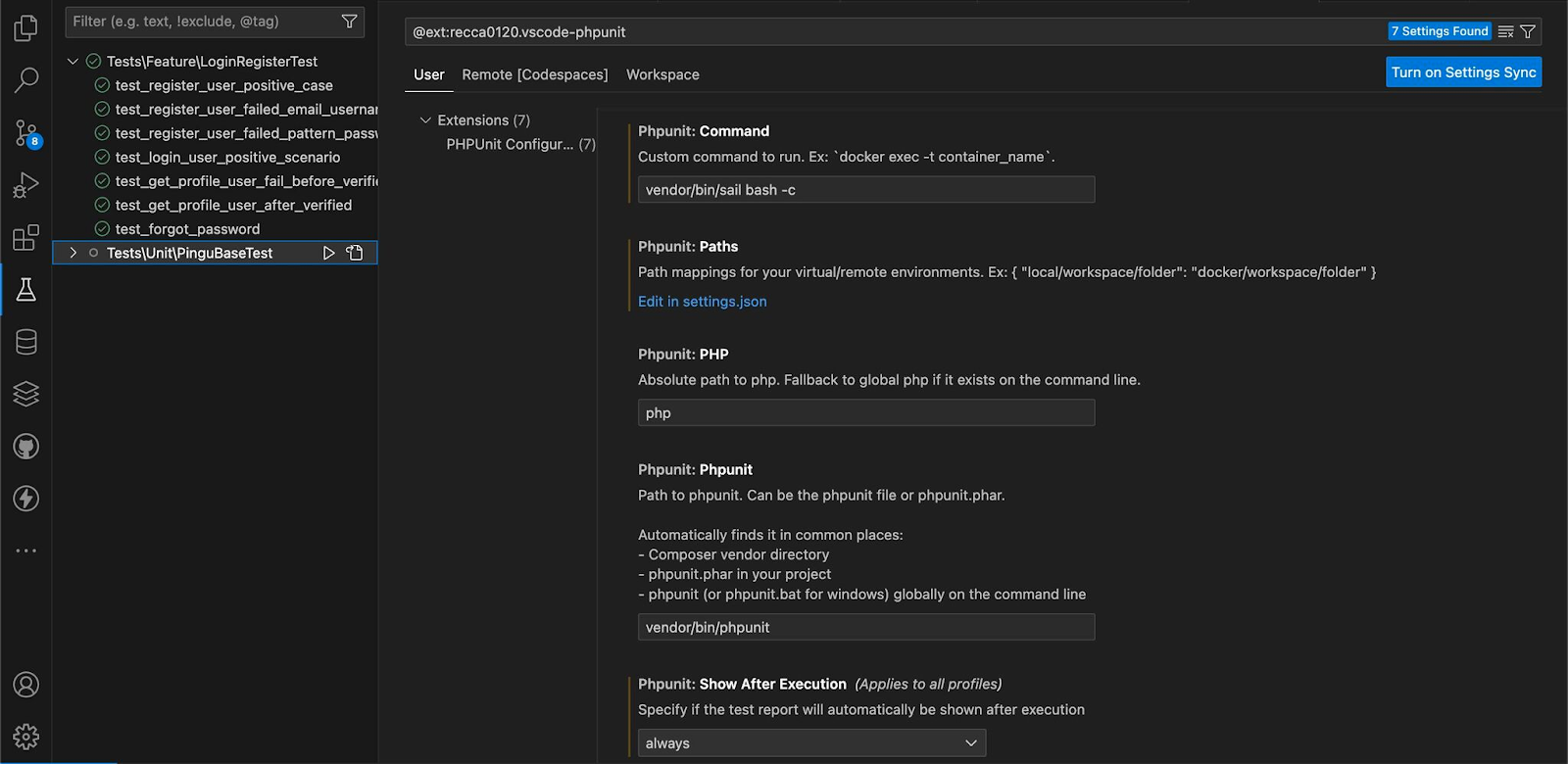Click Turn on Settings Sync button
Image resolution: width=1568 pixels, height=764 pixels.
1463,72
